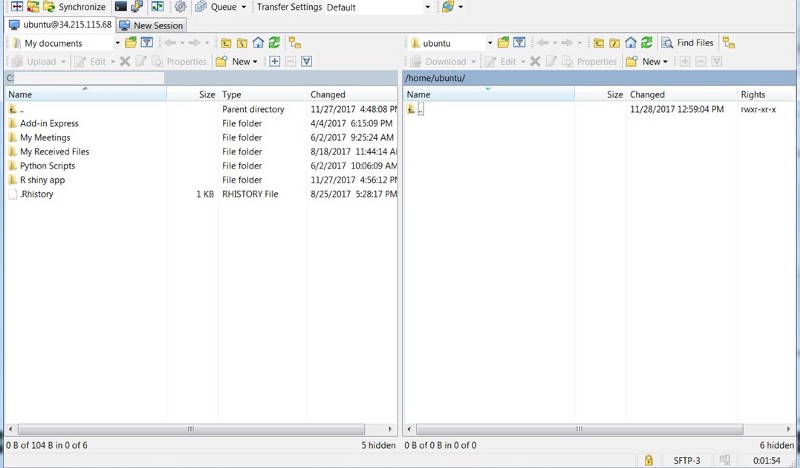Open the terminal console icon
800x468 pixels.
(x=121, y=7)
